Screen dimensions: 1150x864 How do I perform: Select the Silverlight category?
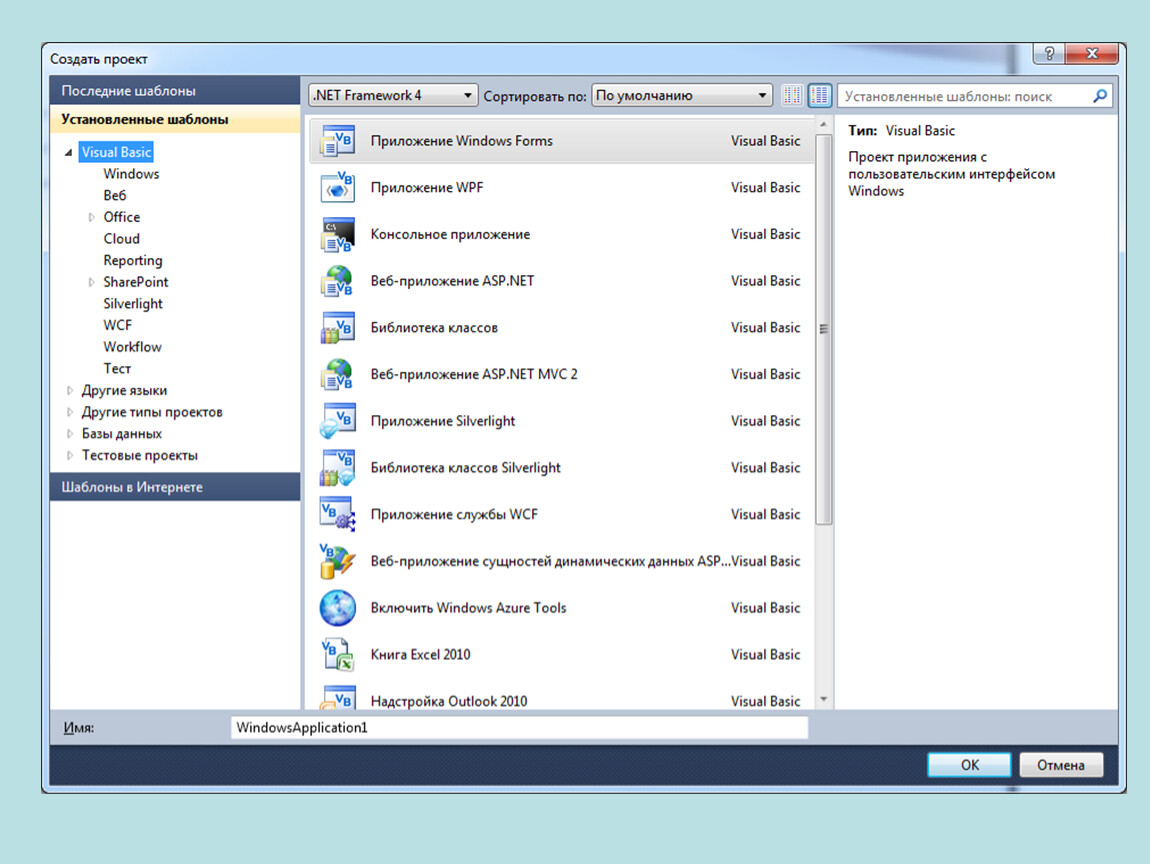(x=133, y=304)
